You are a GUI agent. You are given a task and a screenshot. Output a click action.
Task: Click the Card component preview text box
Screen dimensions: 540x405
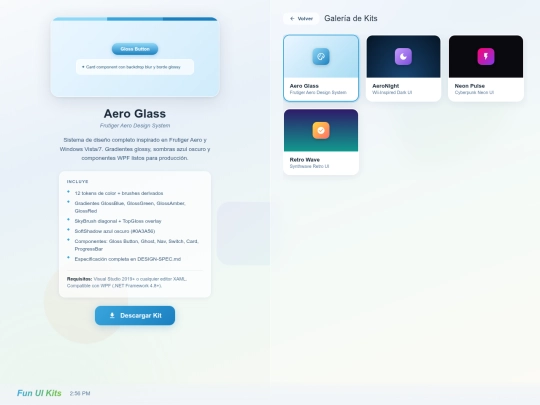[135, 67]
